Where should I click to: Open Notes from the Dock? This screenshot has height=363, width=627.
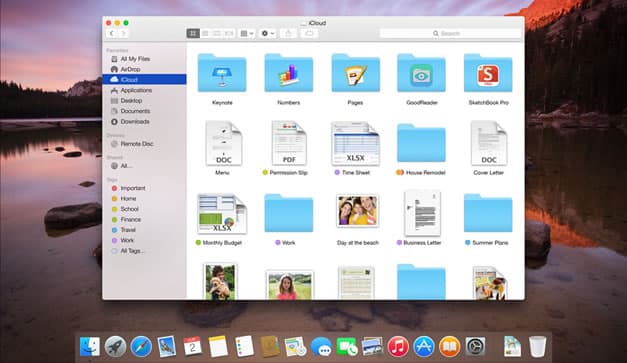218,346
